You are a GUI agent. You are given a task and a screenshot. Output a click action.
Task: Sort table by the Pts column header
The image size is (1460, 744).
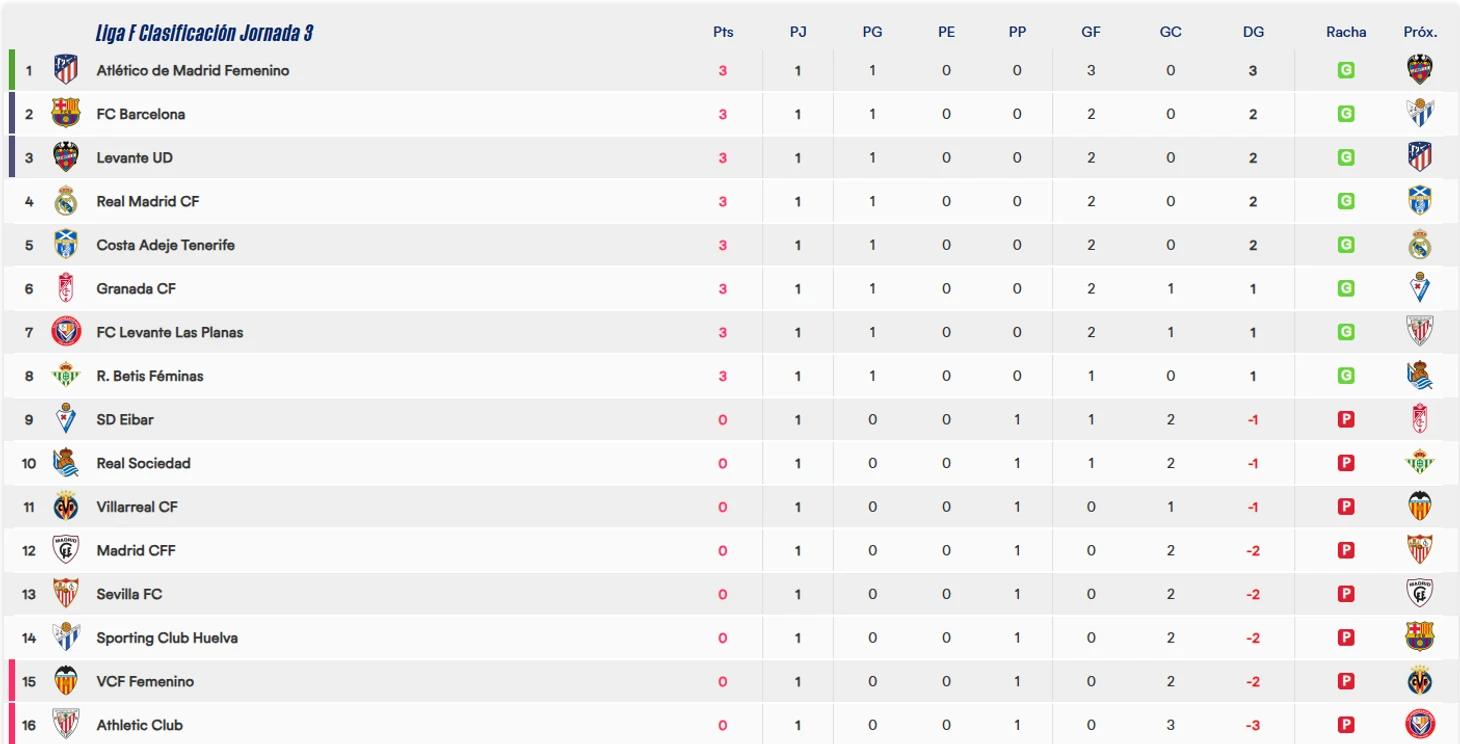723,32
